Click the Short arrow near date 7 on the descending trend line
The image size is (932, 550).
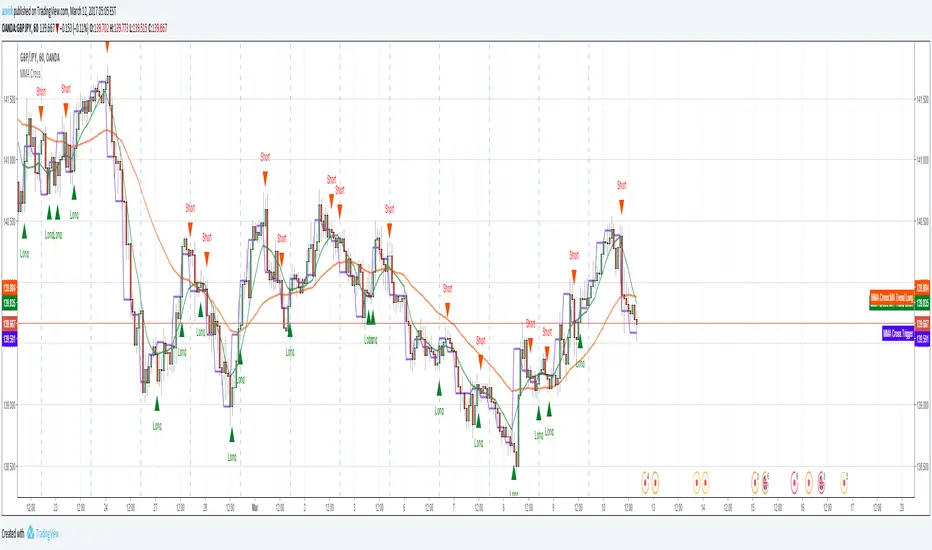tap(448, 309)
